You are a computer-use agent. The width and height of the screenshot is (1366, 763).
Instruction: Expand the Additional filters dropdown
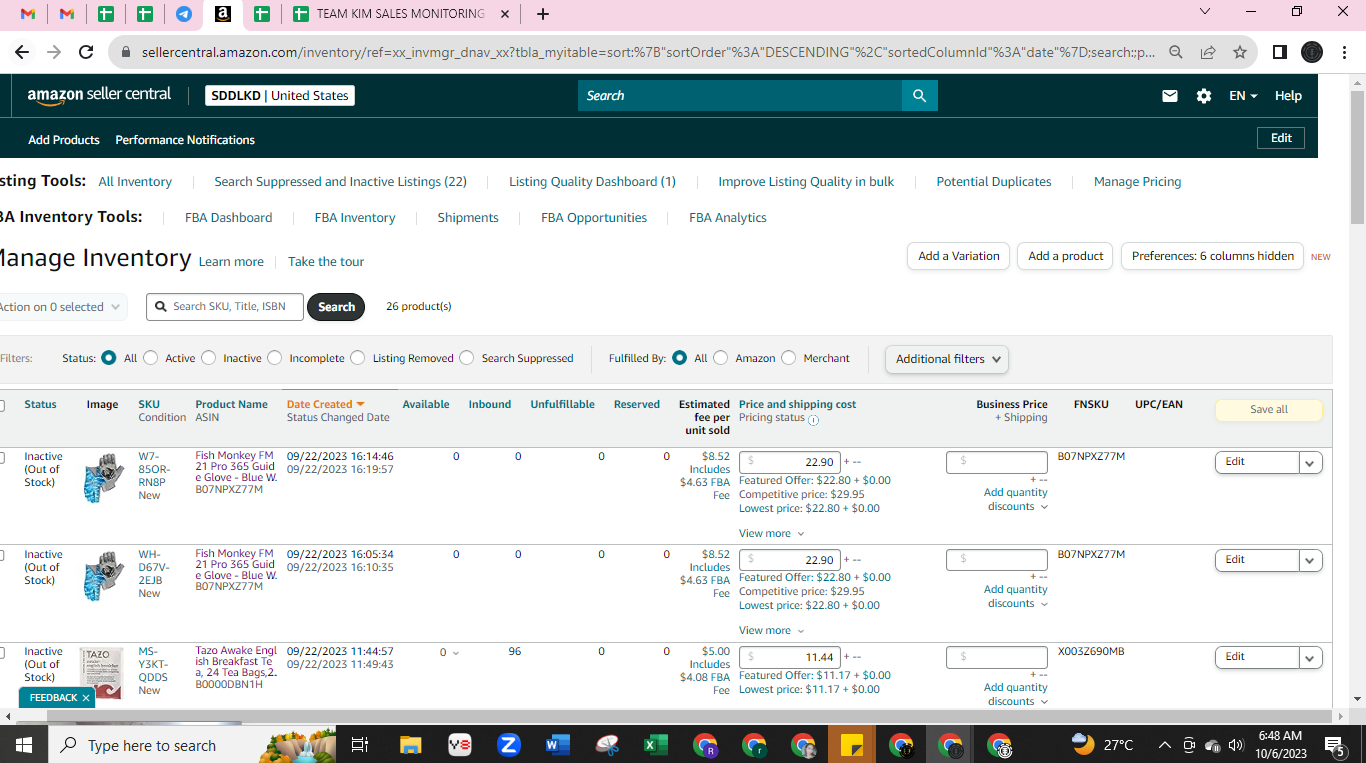pos(946,359)
